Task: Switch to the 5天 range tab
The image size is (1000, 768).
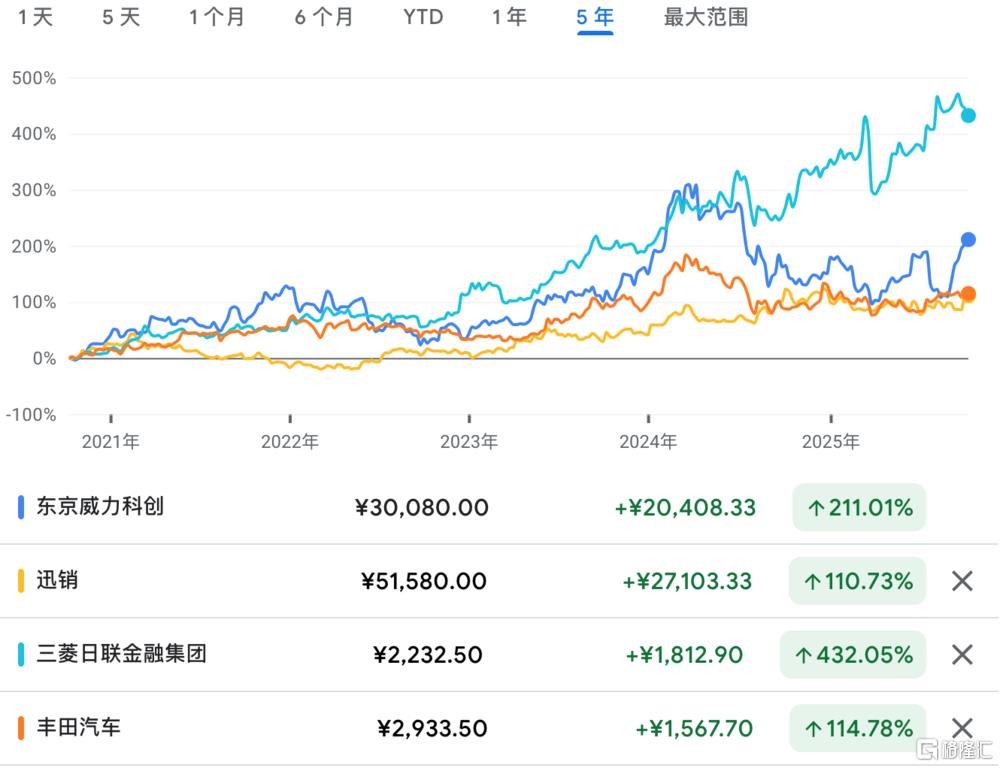Action: 121,18
